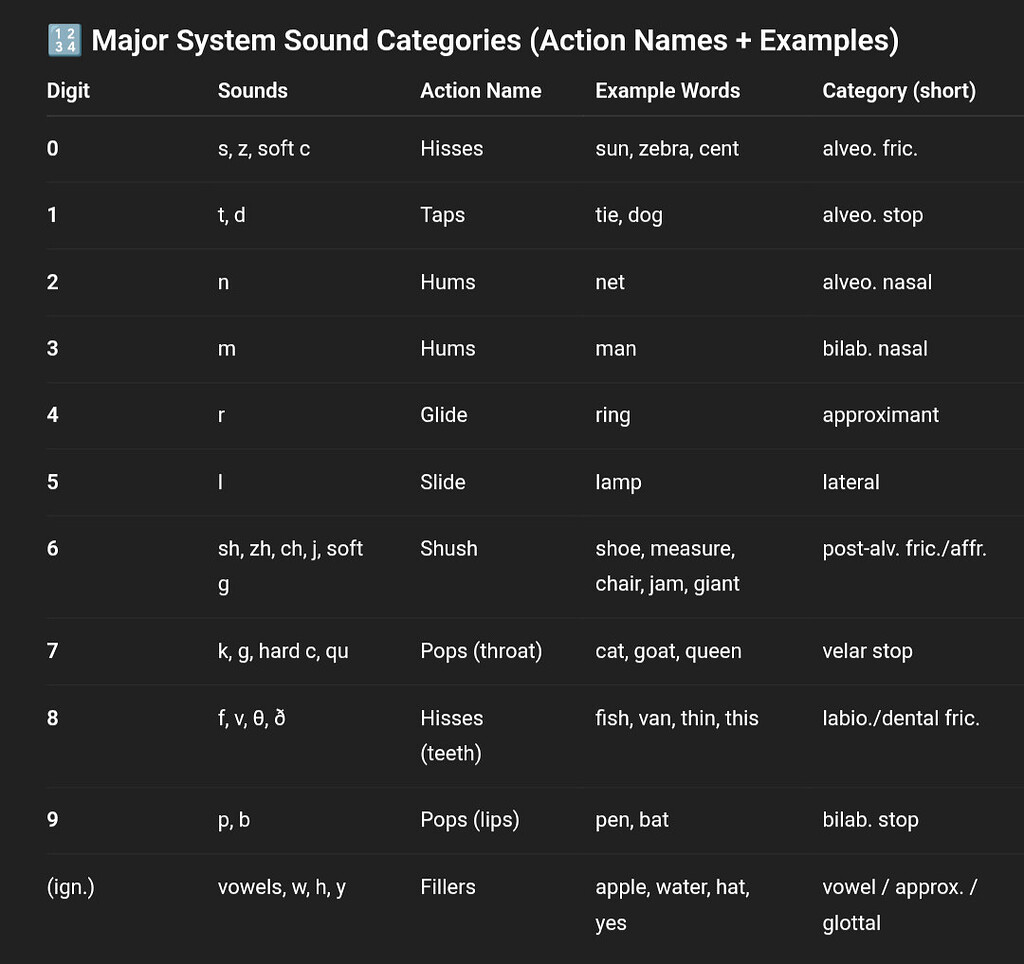Click the "pen, bat" examples cell
The height and width of the screenshot is (964, 1024).
pos(632,820)
